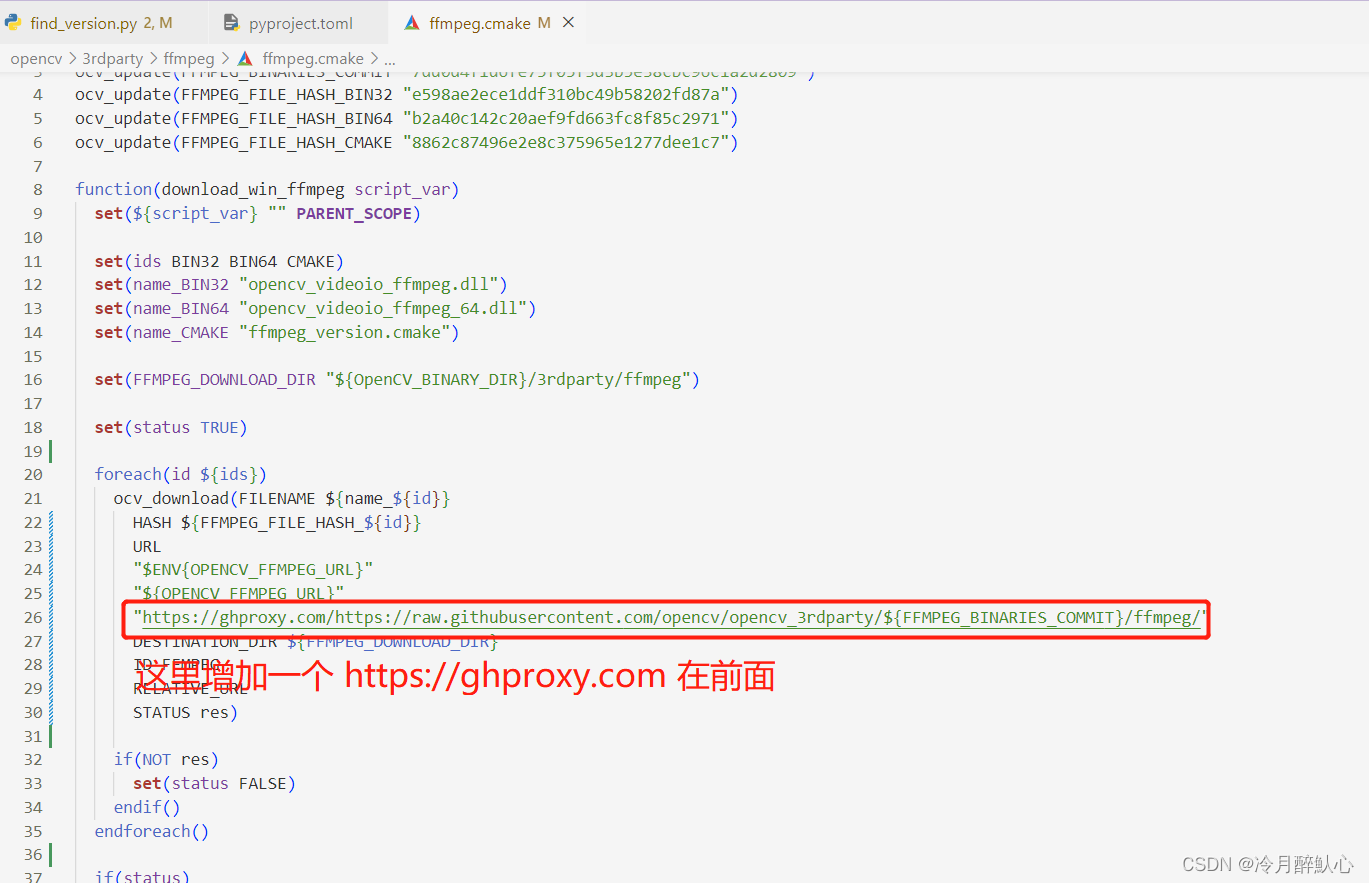Open the ffmpeg folder breadcrumb dropdown
1369x883 pixels.
pyautogui.click(x=189, y=58)
